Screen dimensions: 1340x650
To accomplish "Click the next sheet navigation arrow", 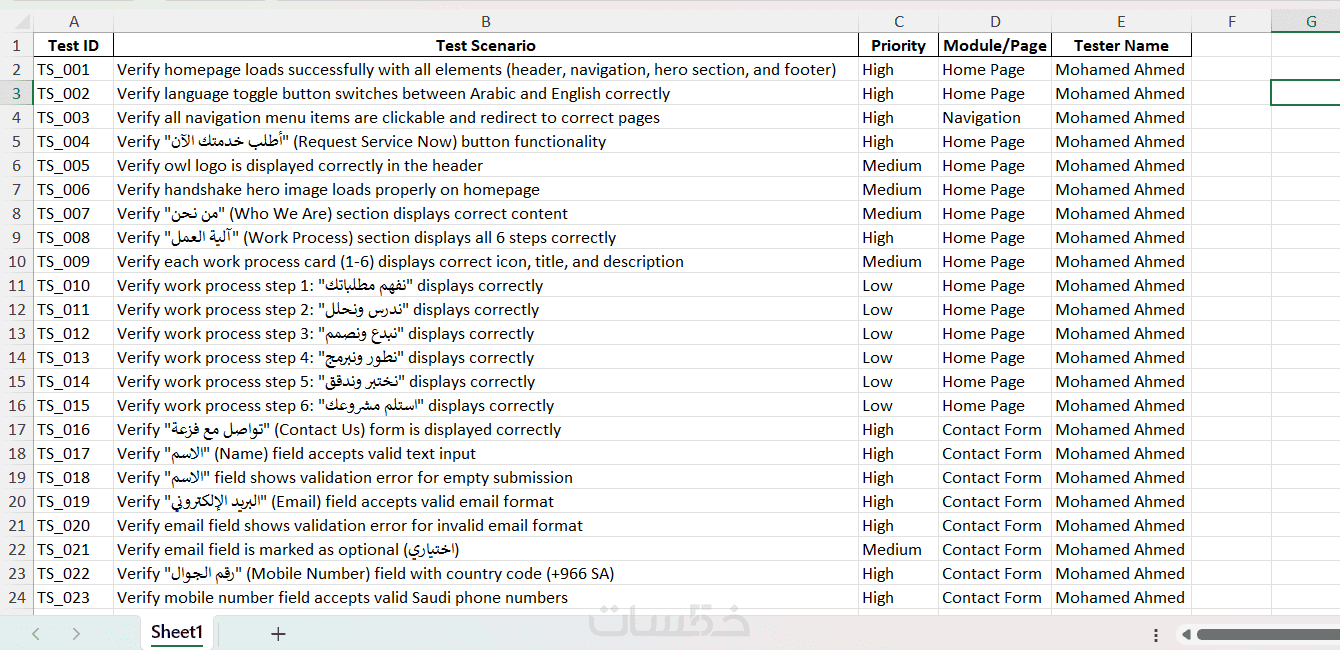I will [x=76, y=633].
